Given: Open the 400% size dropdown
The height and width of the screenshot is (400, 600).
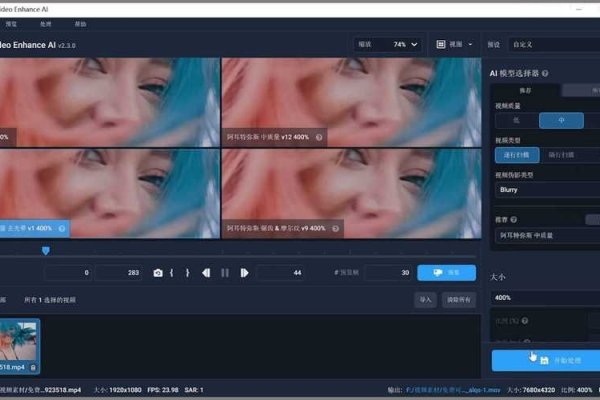Looking at the screenshot, I should [x=545, y=298].
